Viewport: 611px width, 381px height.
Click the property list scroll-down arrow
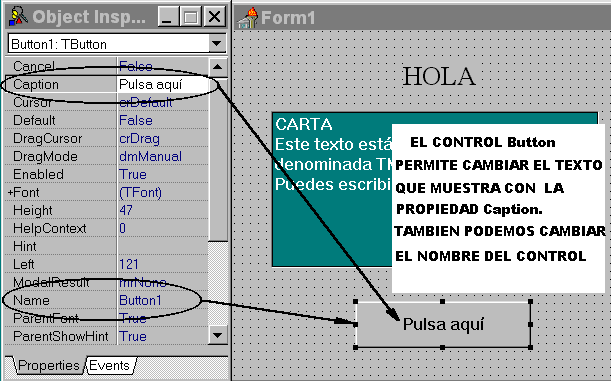[x=217, y=335]
